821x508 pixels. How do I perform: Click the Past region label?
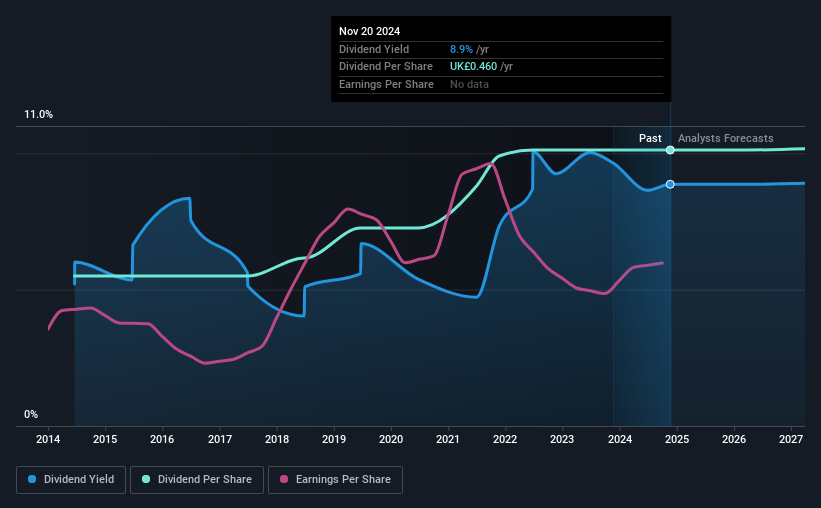(650, 138)
